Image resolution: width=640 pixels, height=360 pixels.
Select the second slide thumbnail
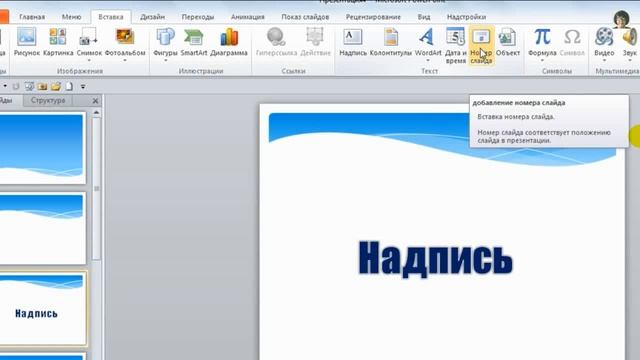point(42,229)
